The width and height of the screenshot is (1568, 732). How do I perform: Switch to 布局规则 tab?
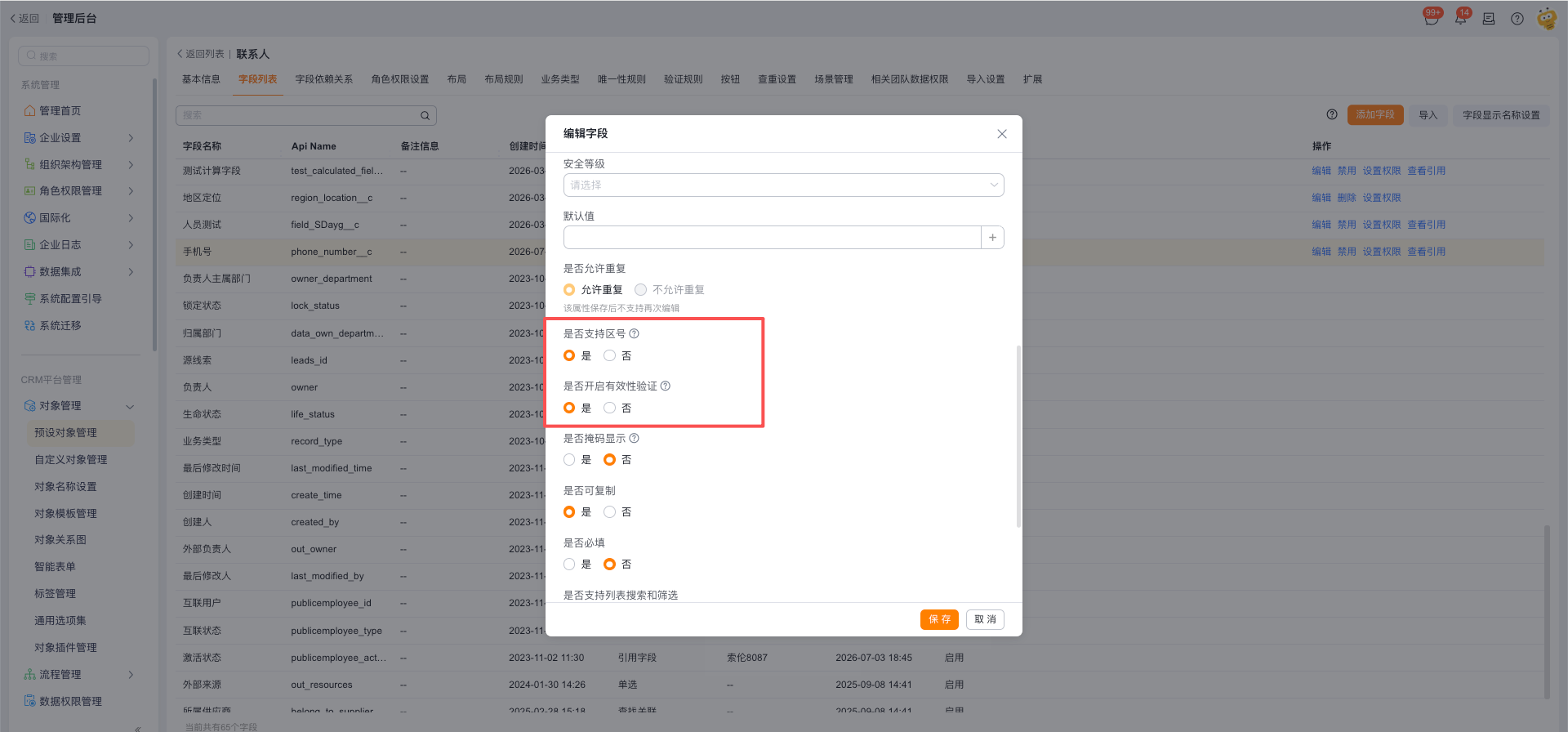tap(504, 79)
